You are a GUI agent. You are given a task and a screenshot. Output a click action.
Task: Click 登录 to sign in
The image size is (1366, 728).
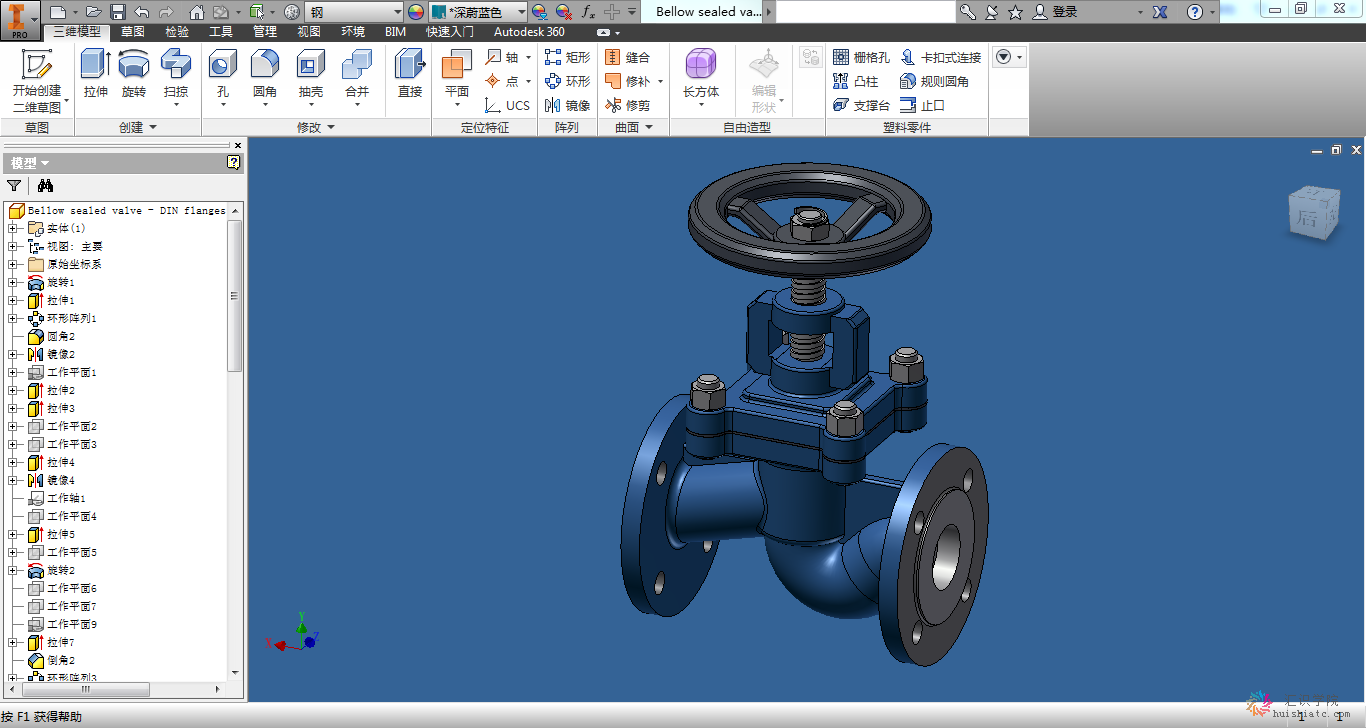point(1065,12)
